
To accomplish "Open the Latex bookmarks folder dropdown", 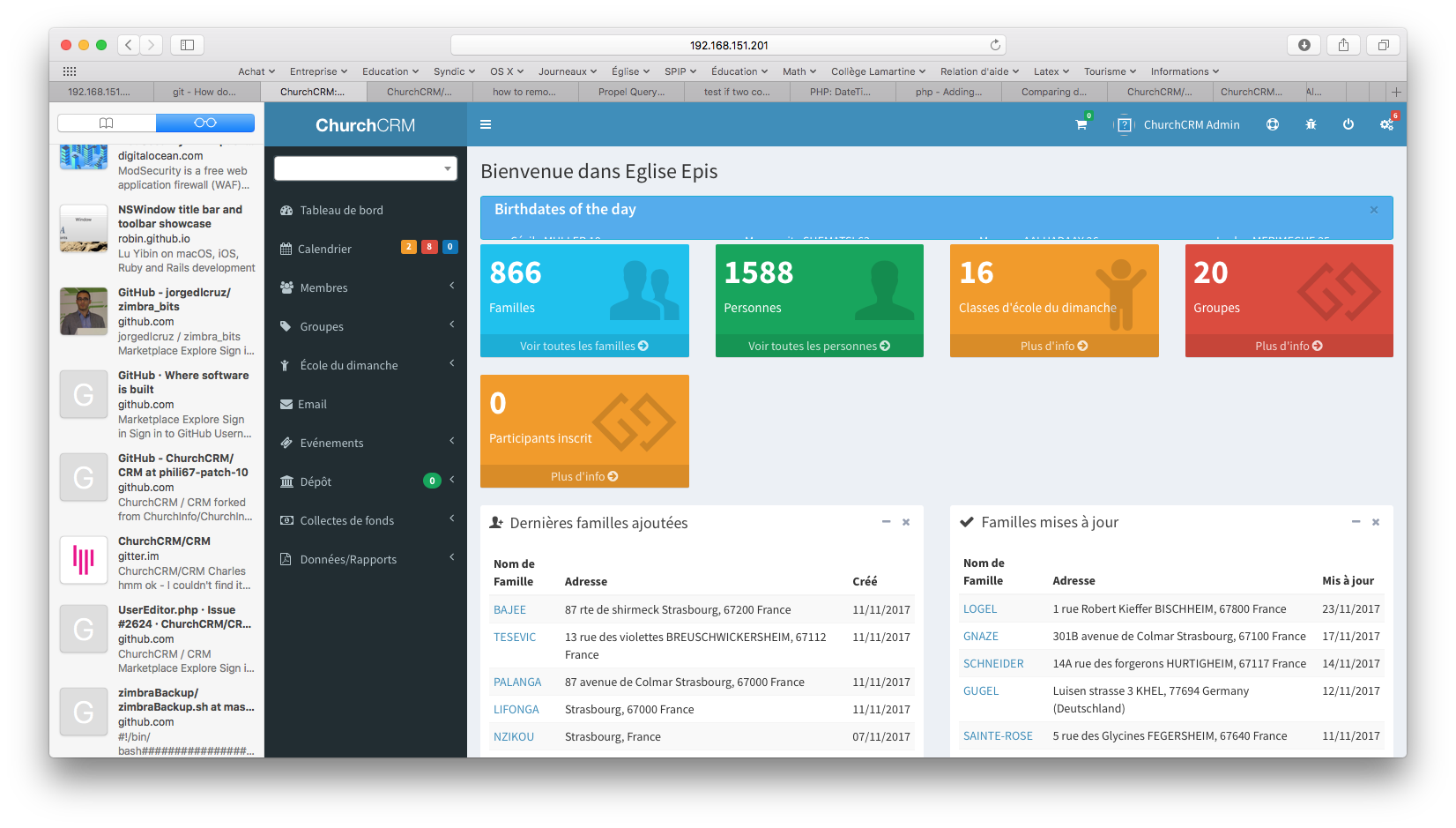I will point(1051,71).
